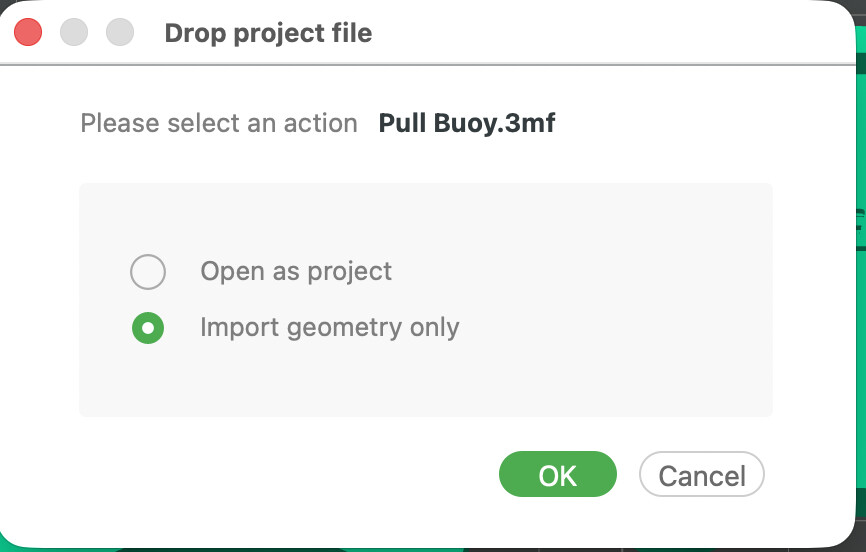Select the "Import geometry only" radio button
The image size is (866, 552).
tap(148, 328)
